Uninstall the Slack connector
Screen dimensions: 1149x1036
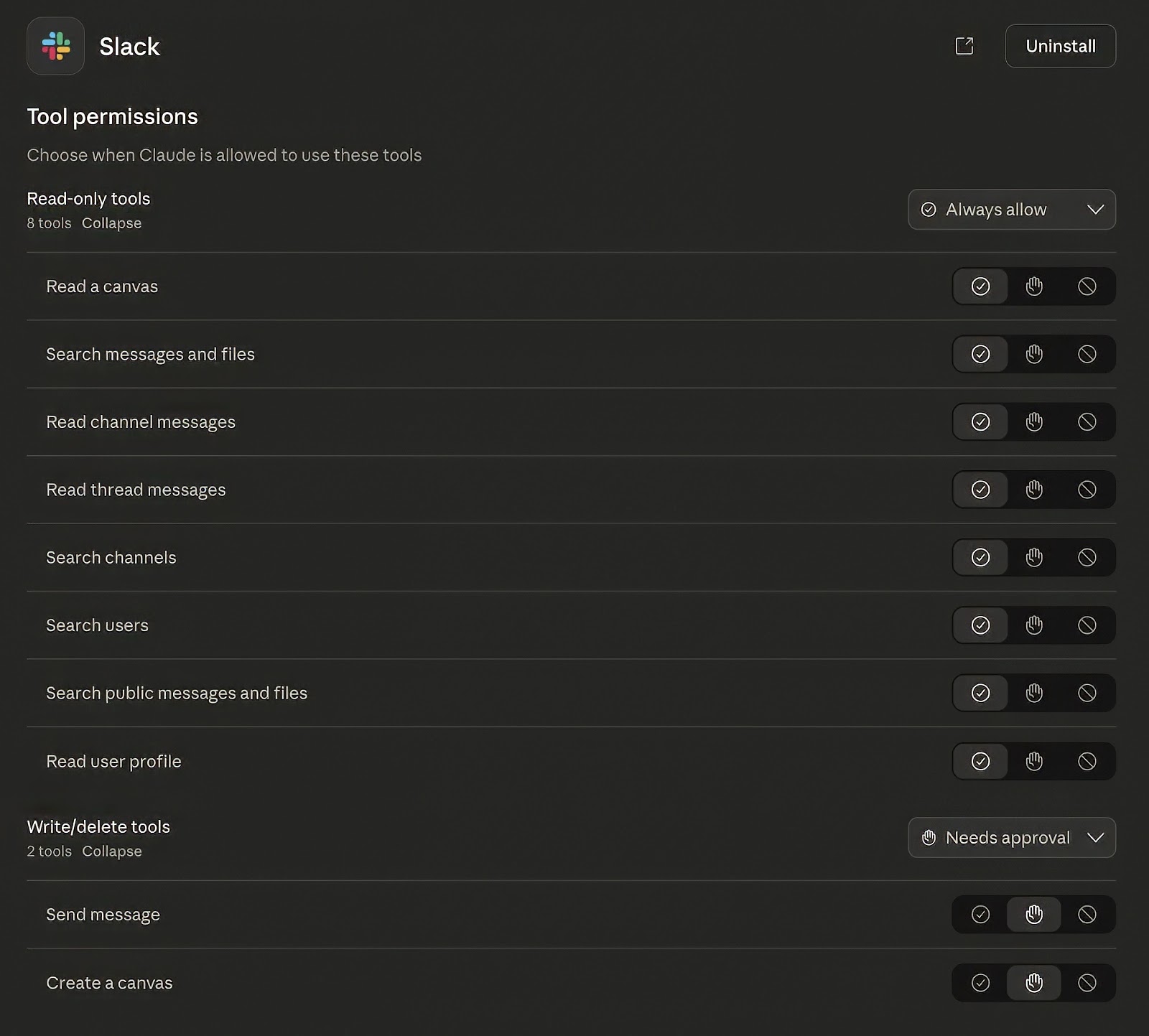1061,46
